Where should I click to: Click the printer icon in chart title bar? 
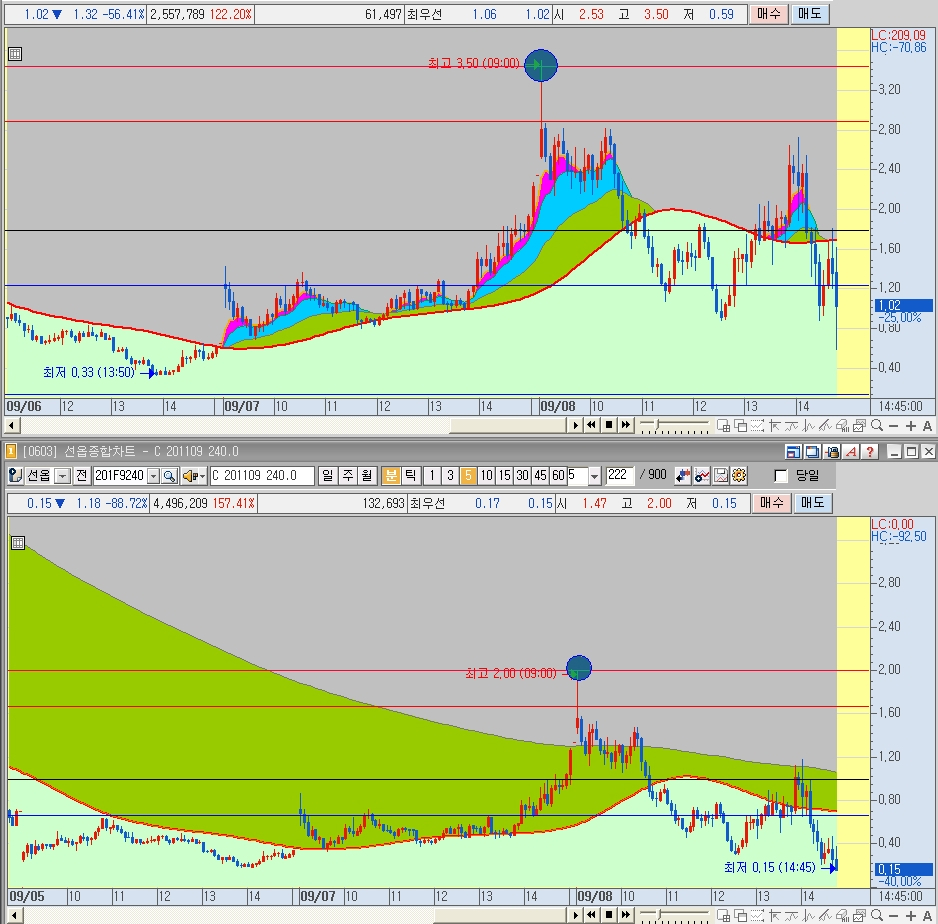[x=830, y=452]
